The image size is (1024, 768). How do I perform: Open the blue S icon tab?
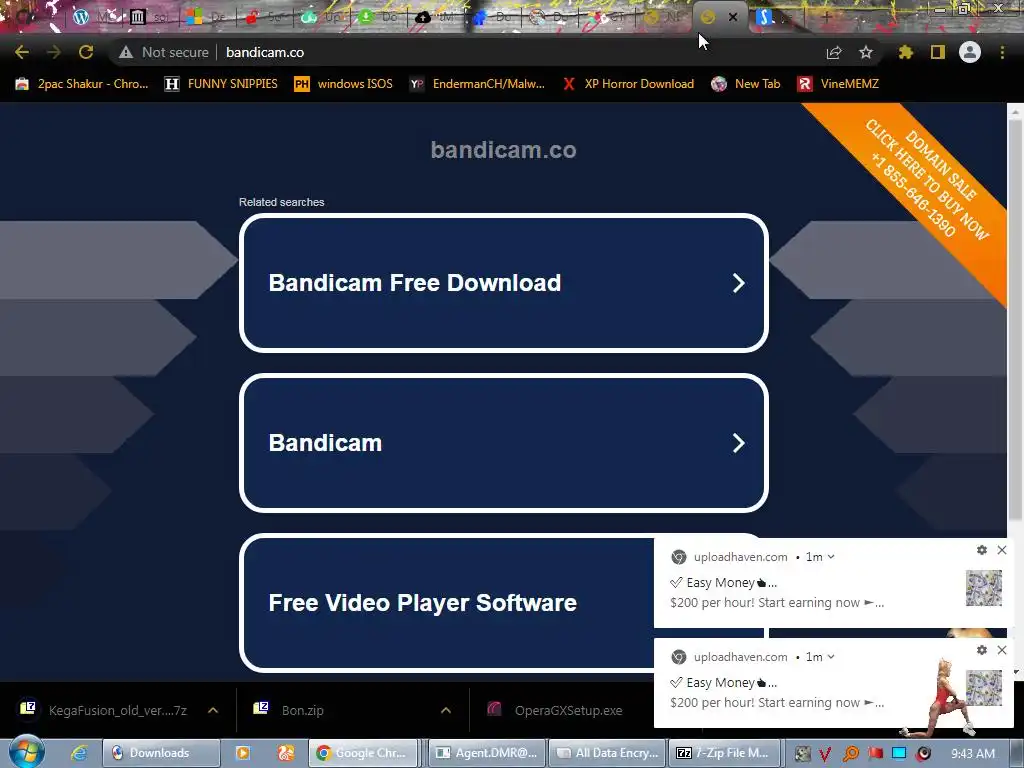click(x=763, y=17)
